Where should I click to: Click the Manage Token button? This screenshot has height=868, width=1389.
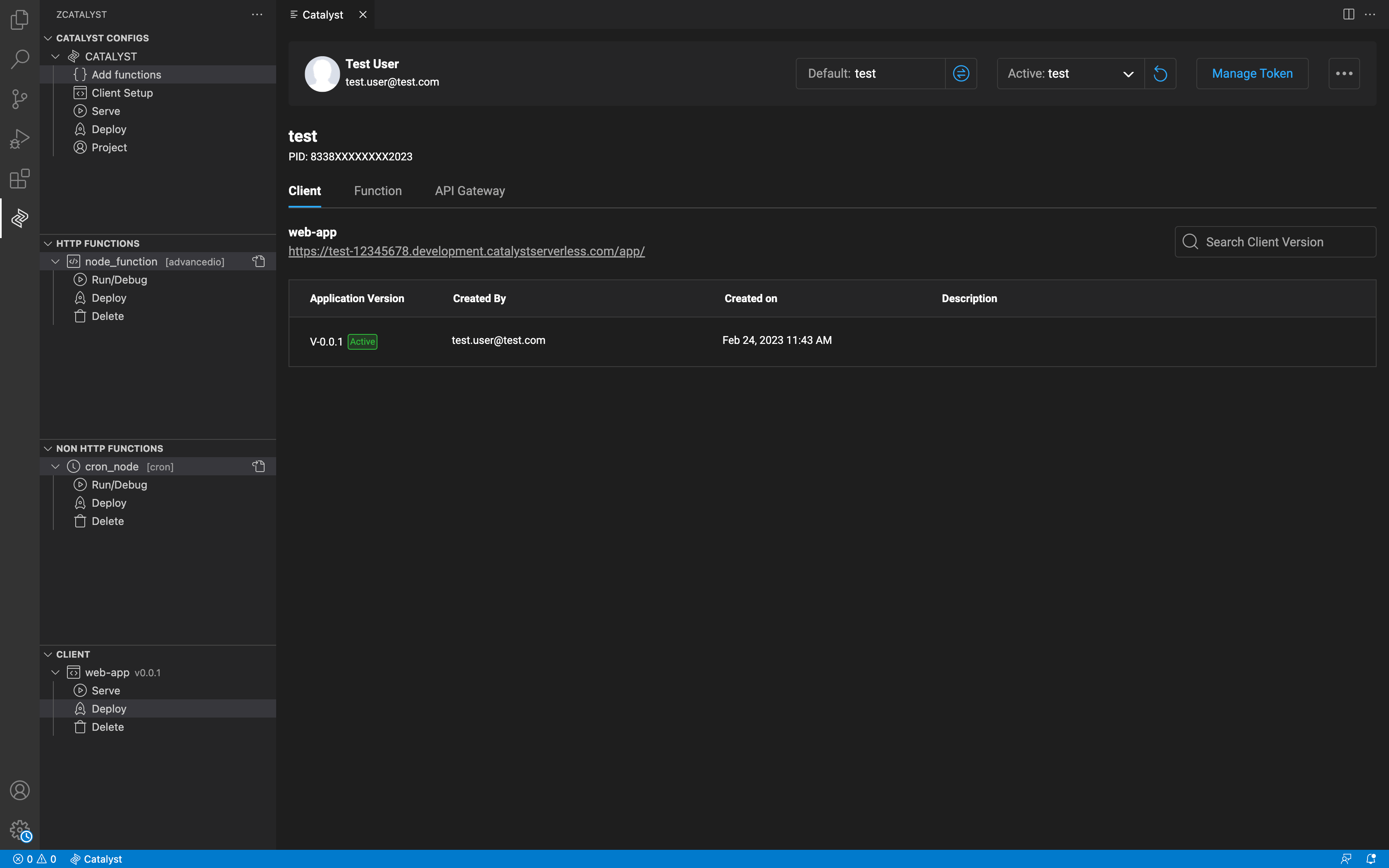click(x=1252, y=73)
